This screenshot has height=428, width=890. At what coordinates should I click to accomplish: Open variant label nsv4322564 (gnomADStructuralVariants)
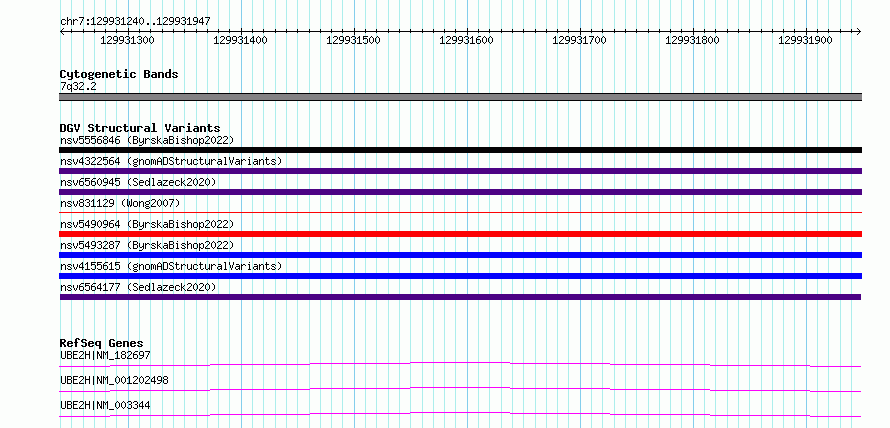coord(171,161)
